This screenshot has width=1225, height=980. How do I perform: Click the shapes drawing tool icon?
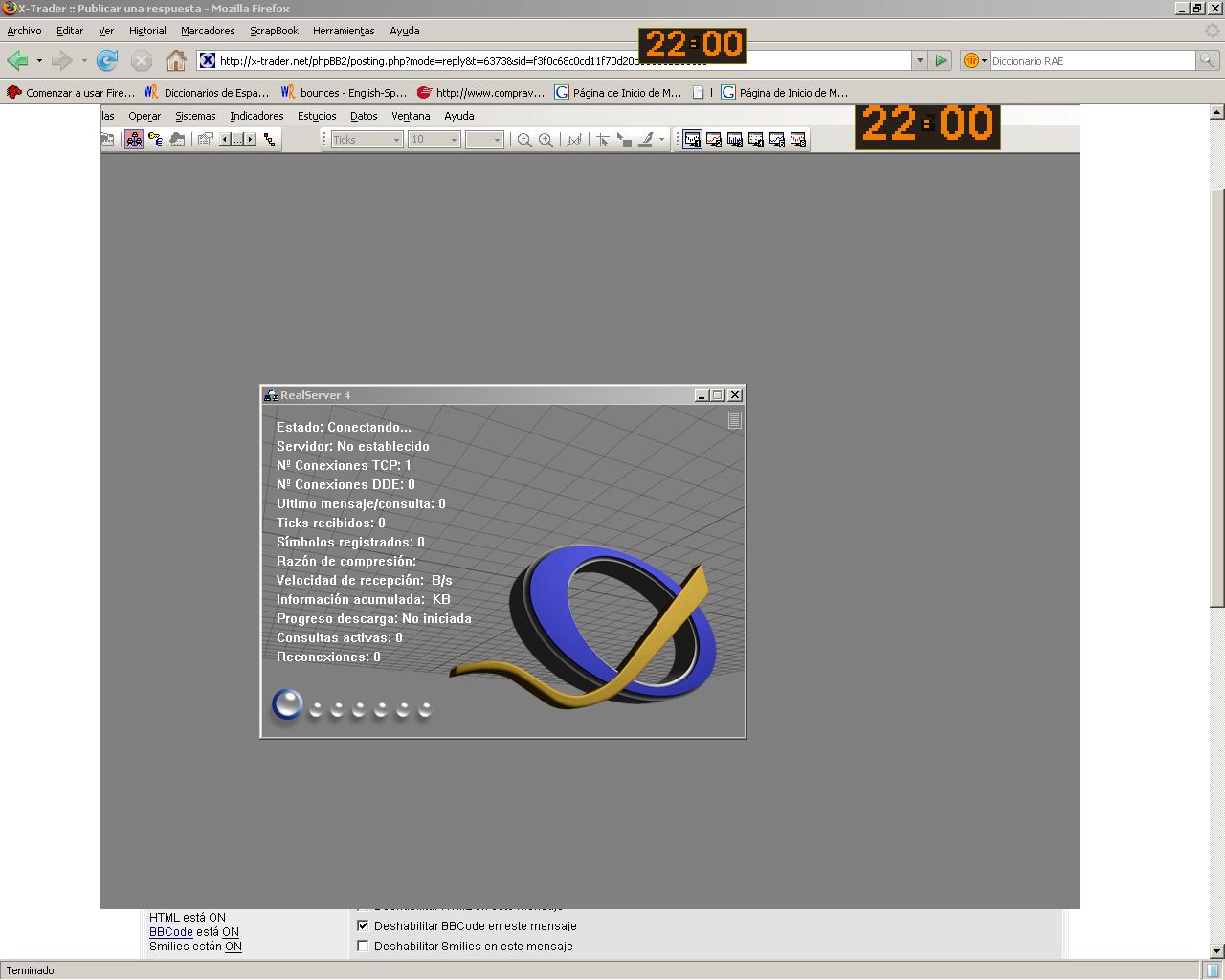click(x=624, y=140)
